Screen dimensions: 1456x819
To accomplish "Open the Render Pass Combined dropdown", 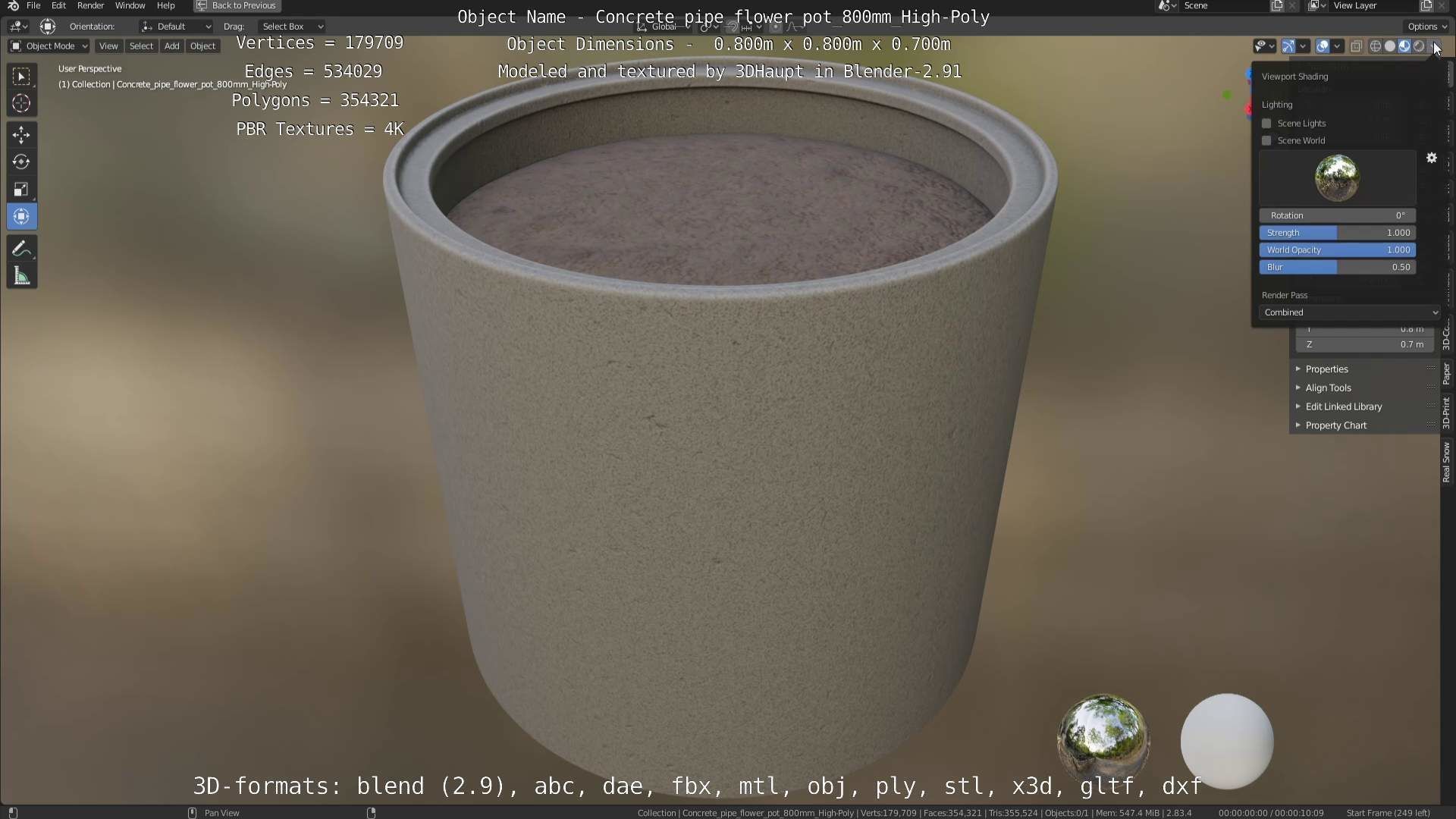I will point(1349,312).
